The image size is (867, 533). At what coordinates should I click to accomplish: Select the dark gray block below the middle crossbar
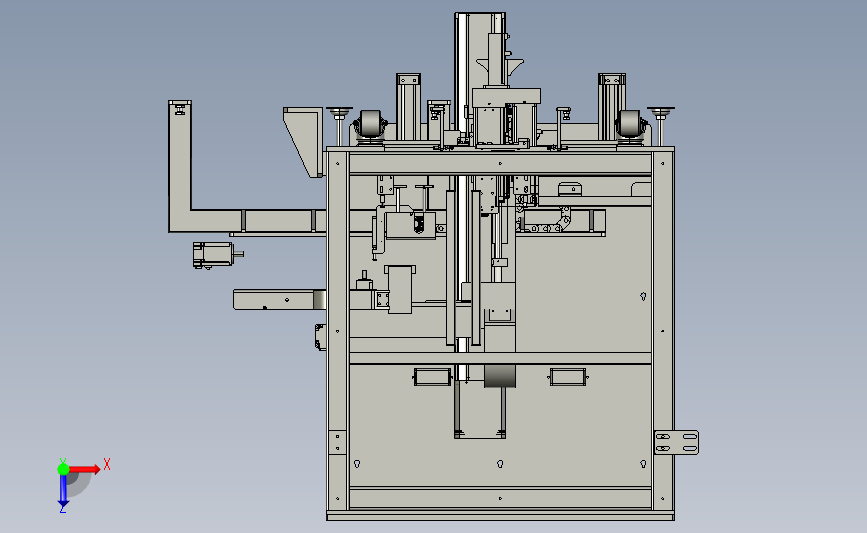point(500,376)
